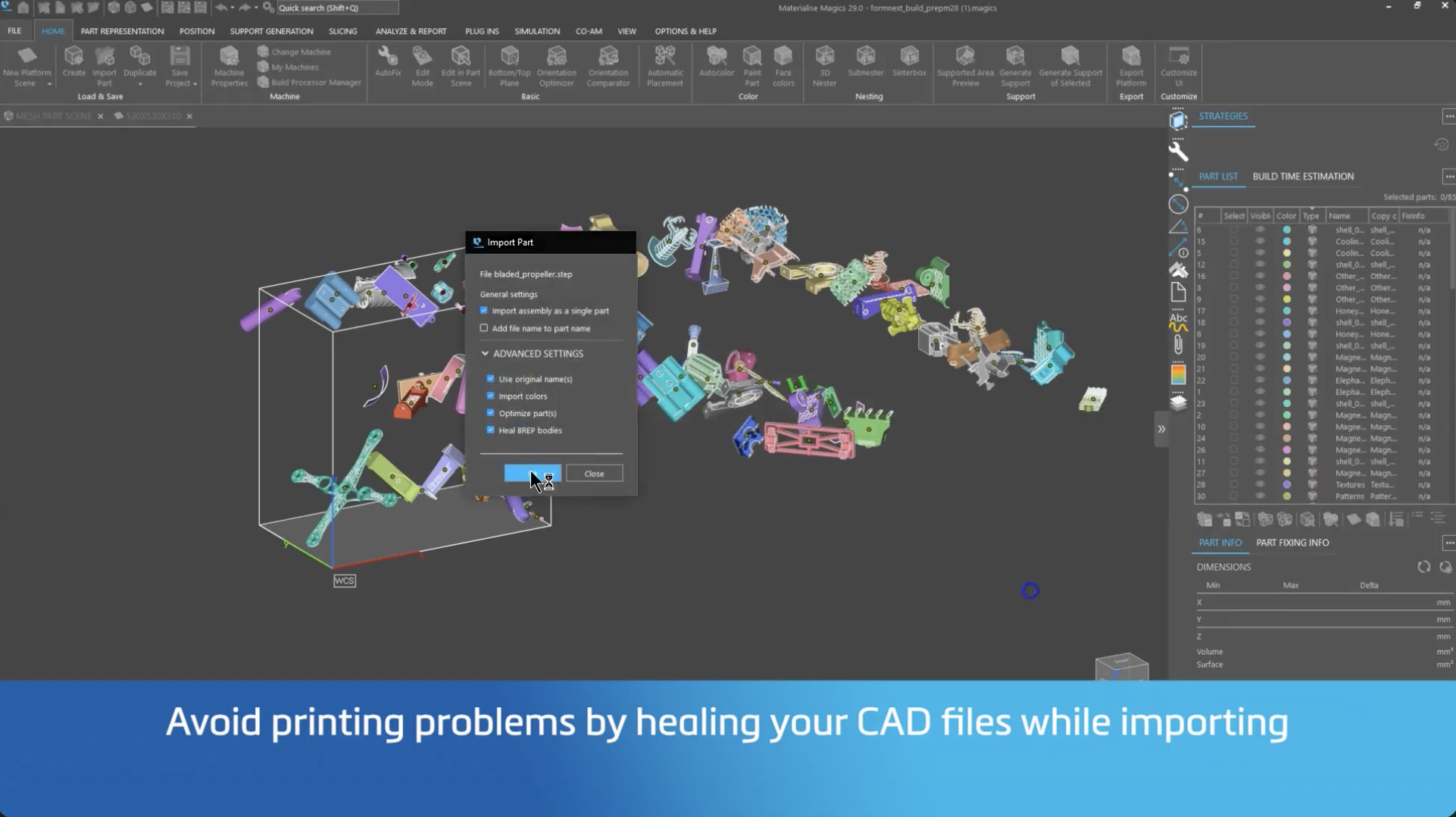Show Supported Area Preview
The image size is (1456, 817).
(x=965, y=66)
